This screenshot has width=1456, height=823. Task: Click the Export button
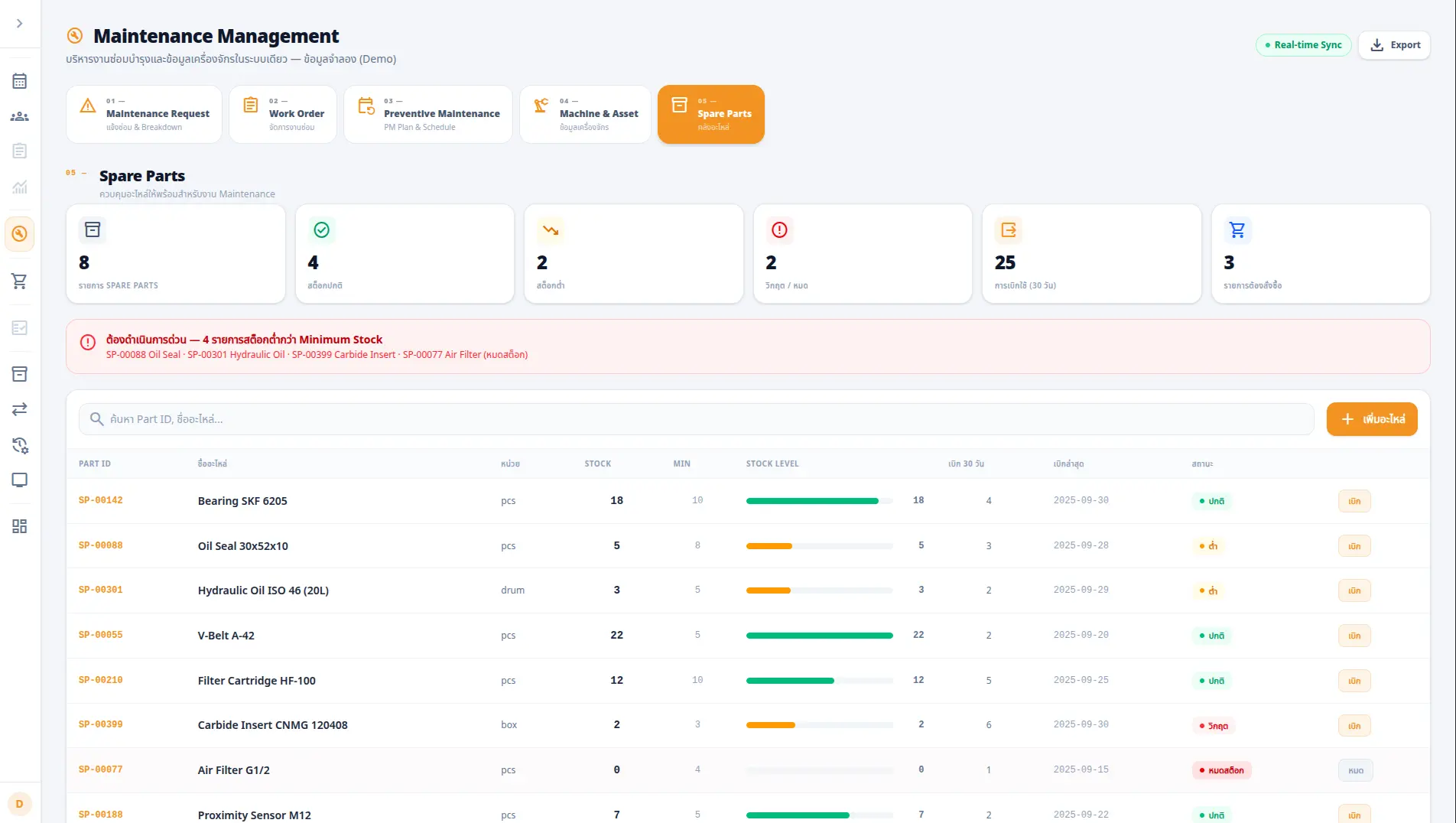pos(1395,45)
